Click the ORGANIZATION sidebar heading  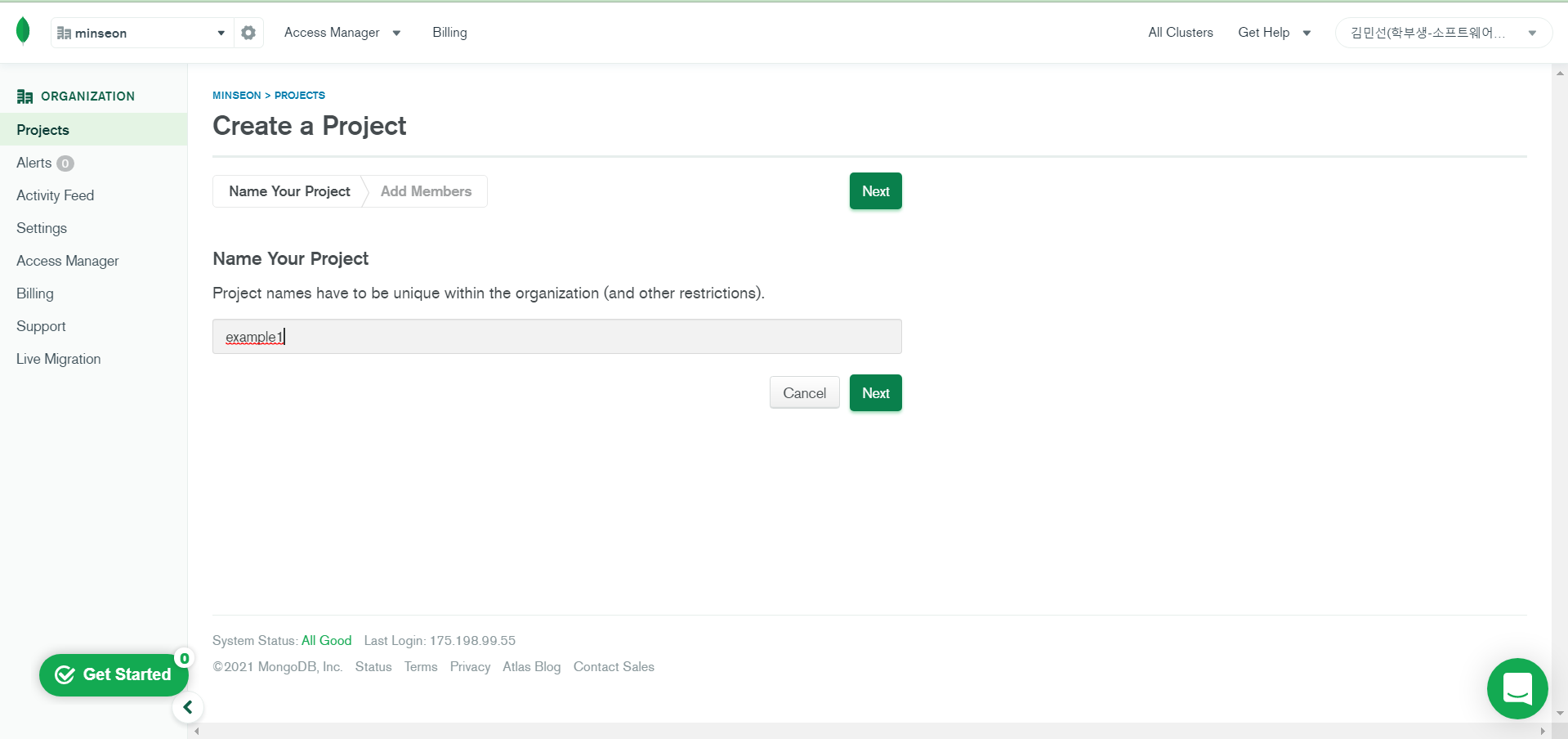point(87,96)
